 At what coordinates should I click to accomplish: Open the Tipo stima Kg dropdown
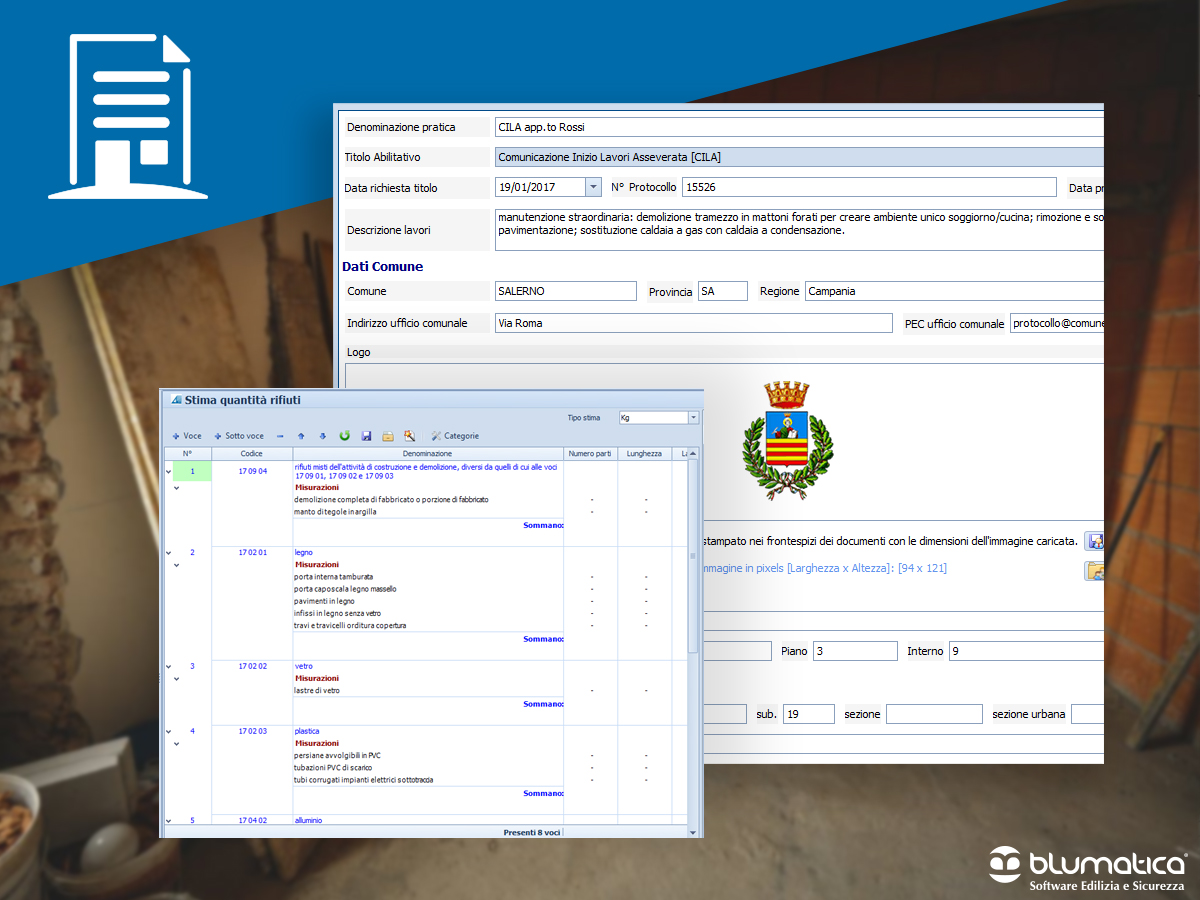click(x=693, y=418)
